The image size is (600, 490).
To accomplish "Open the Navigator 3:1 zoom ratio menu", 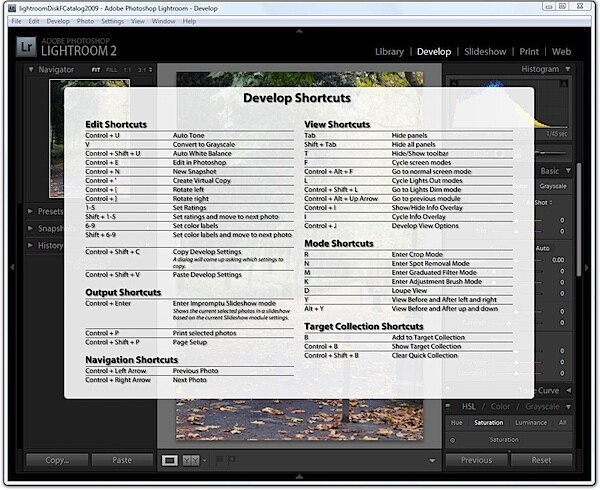I will [145, 70].
